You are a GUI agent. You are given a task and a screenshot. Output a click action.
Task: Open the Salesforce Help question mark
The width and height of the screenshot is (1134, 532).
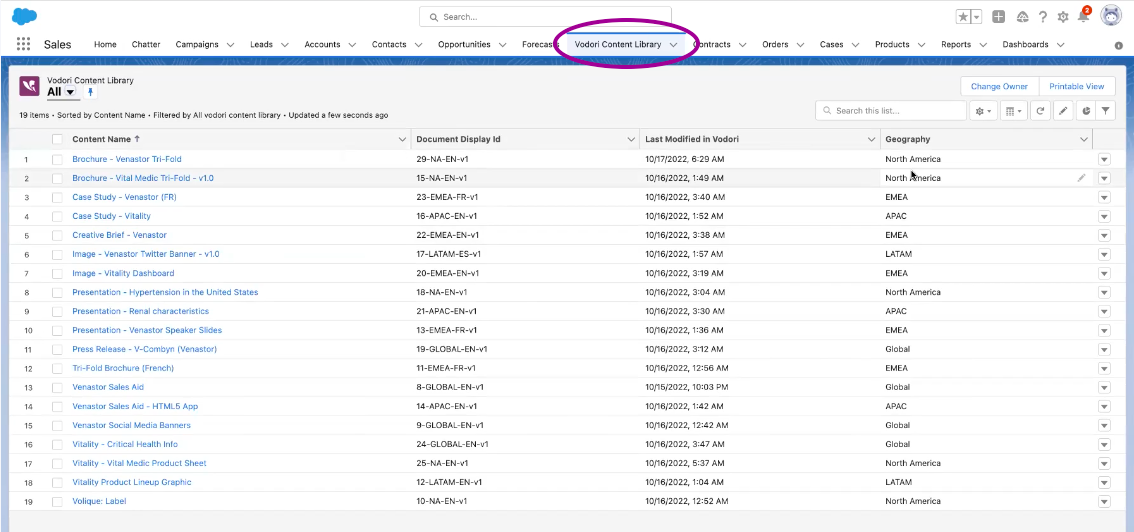click(1042, 17)
